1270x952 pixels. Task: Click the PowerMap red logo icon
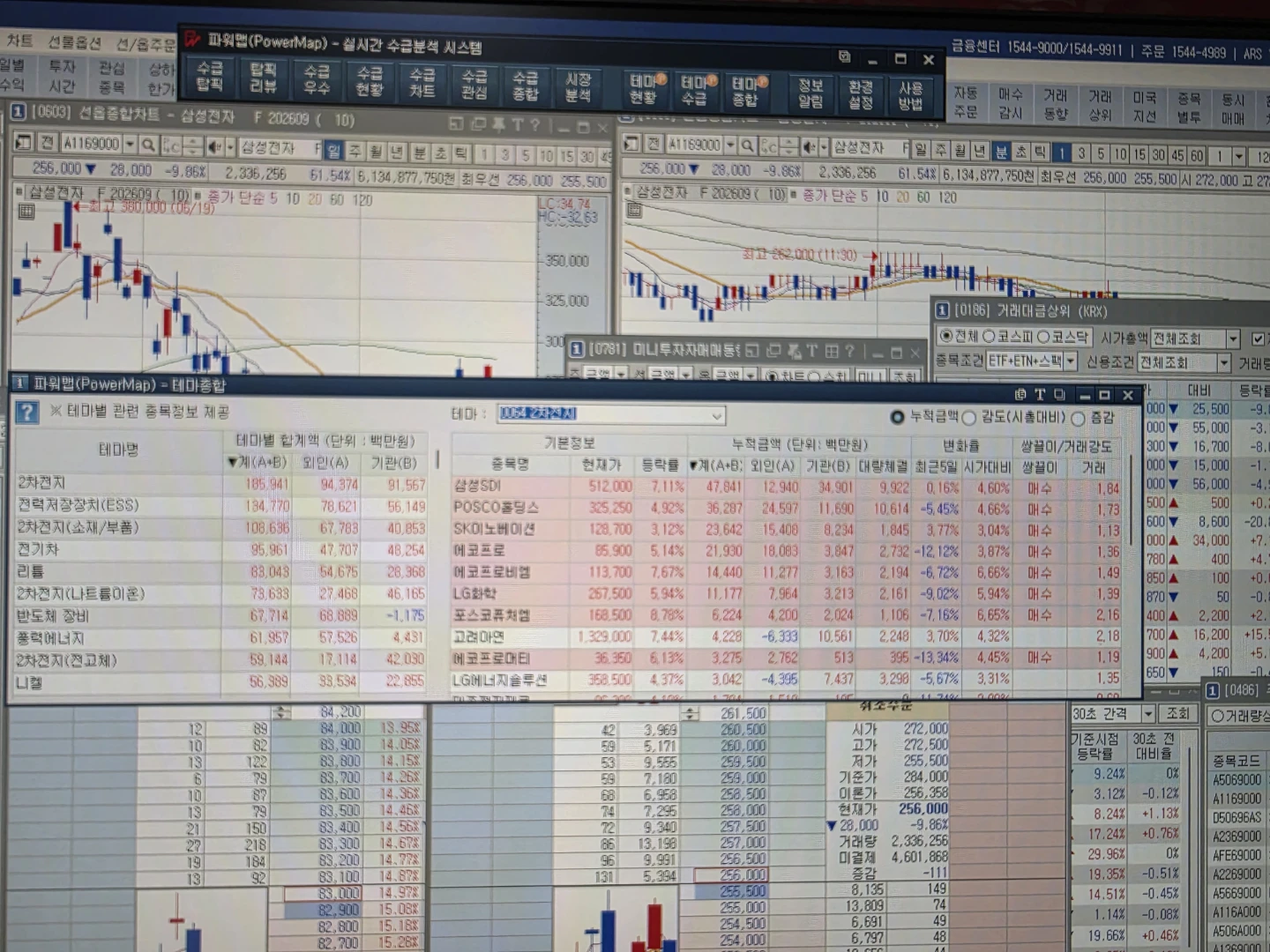point(192,39)
